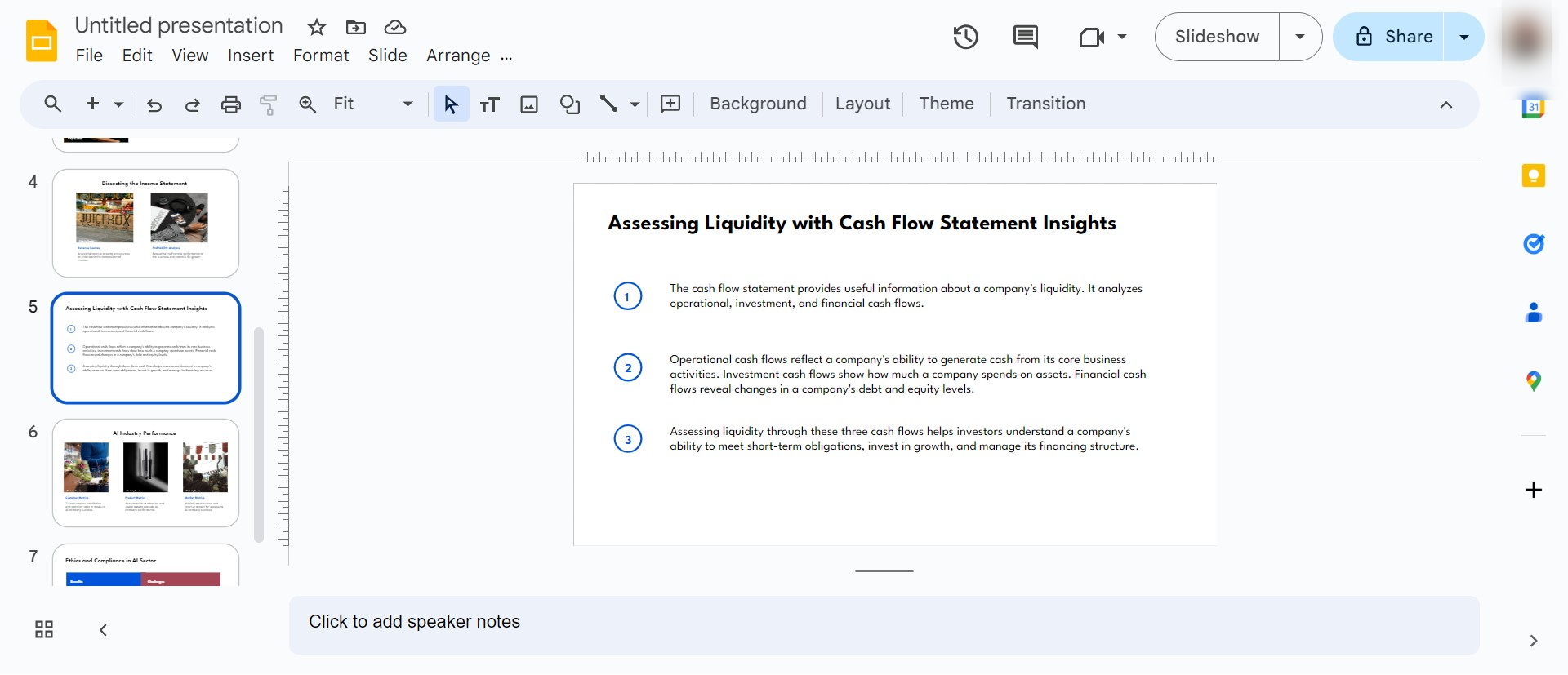Collapse the toolbar menus chevron
This screenshot has height=675, width=1568.
point(1446,104)
